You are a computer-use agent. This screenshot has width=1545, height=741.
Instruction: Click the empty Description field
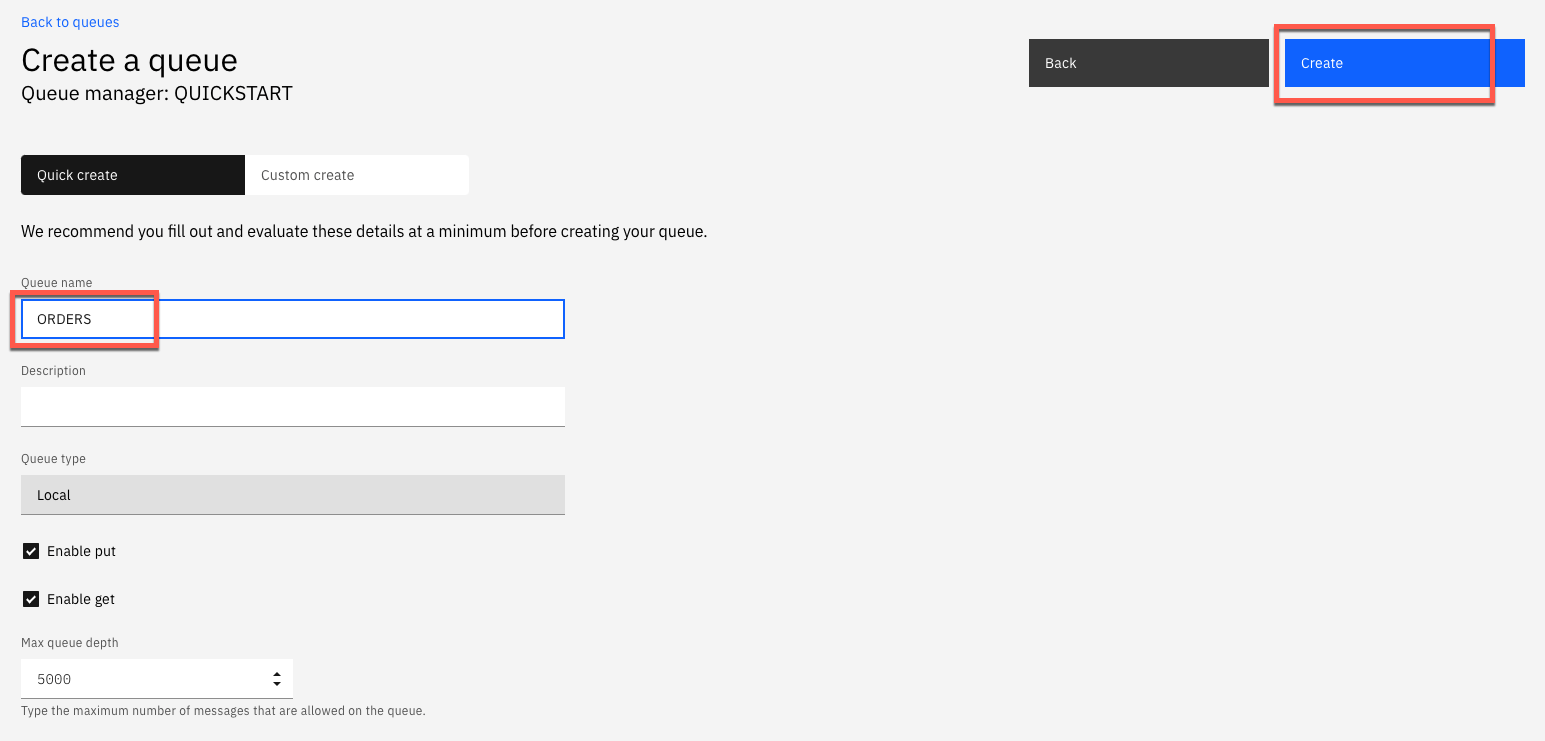click(x=292, y=406)
